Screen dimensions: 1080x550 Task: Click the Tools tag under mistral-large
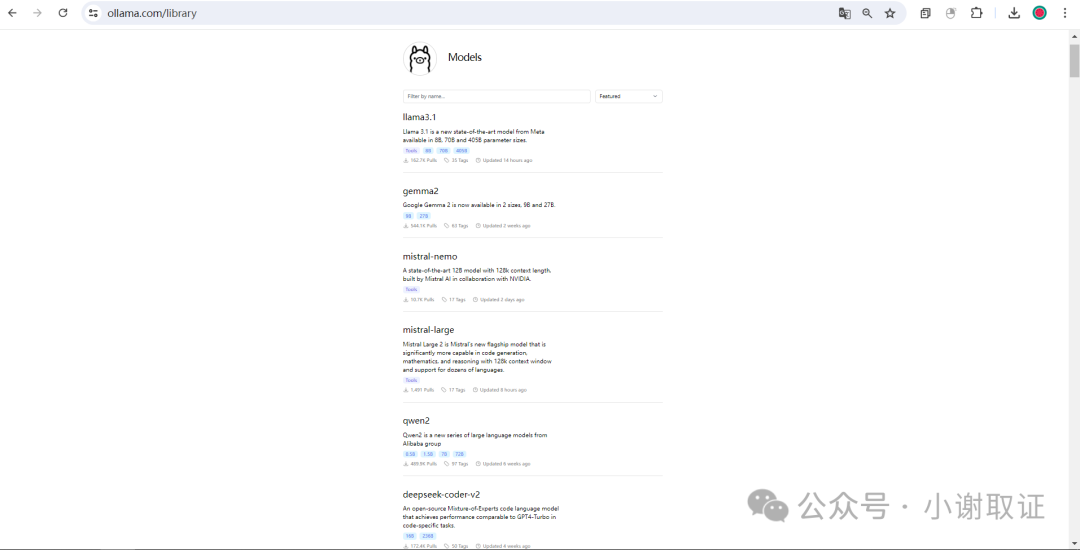pyautogui.click(x=411, y=381)
